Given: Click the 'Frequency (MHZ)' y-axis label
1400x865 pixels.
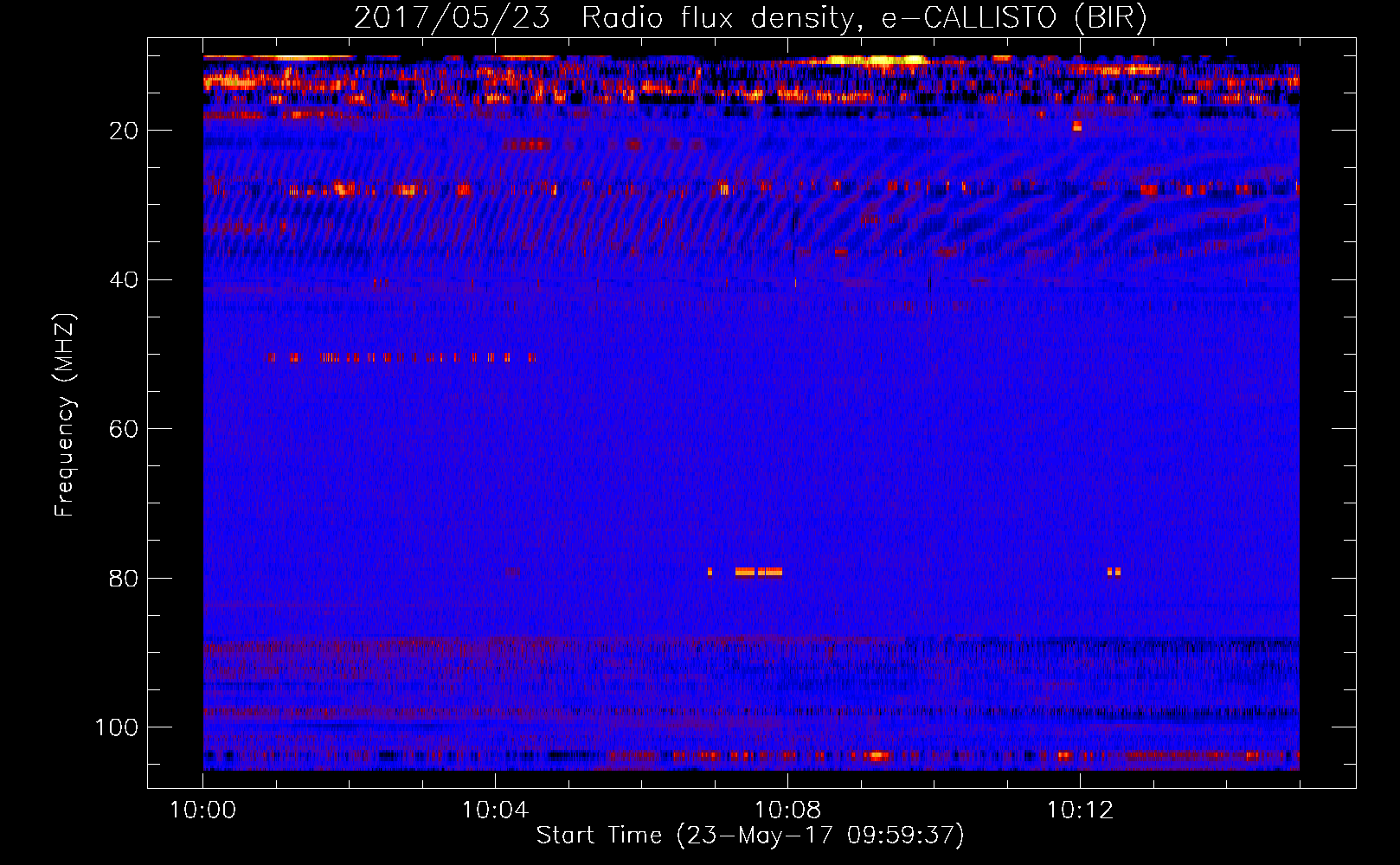Looking at the screenshot, I should tap(65, 414).
